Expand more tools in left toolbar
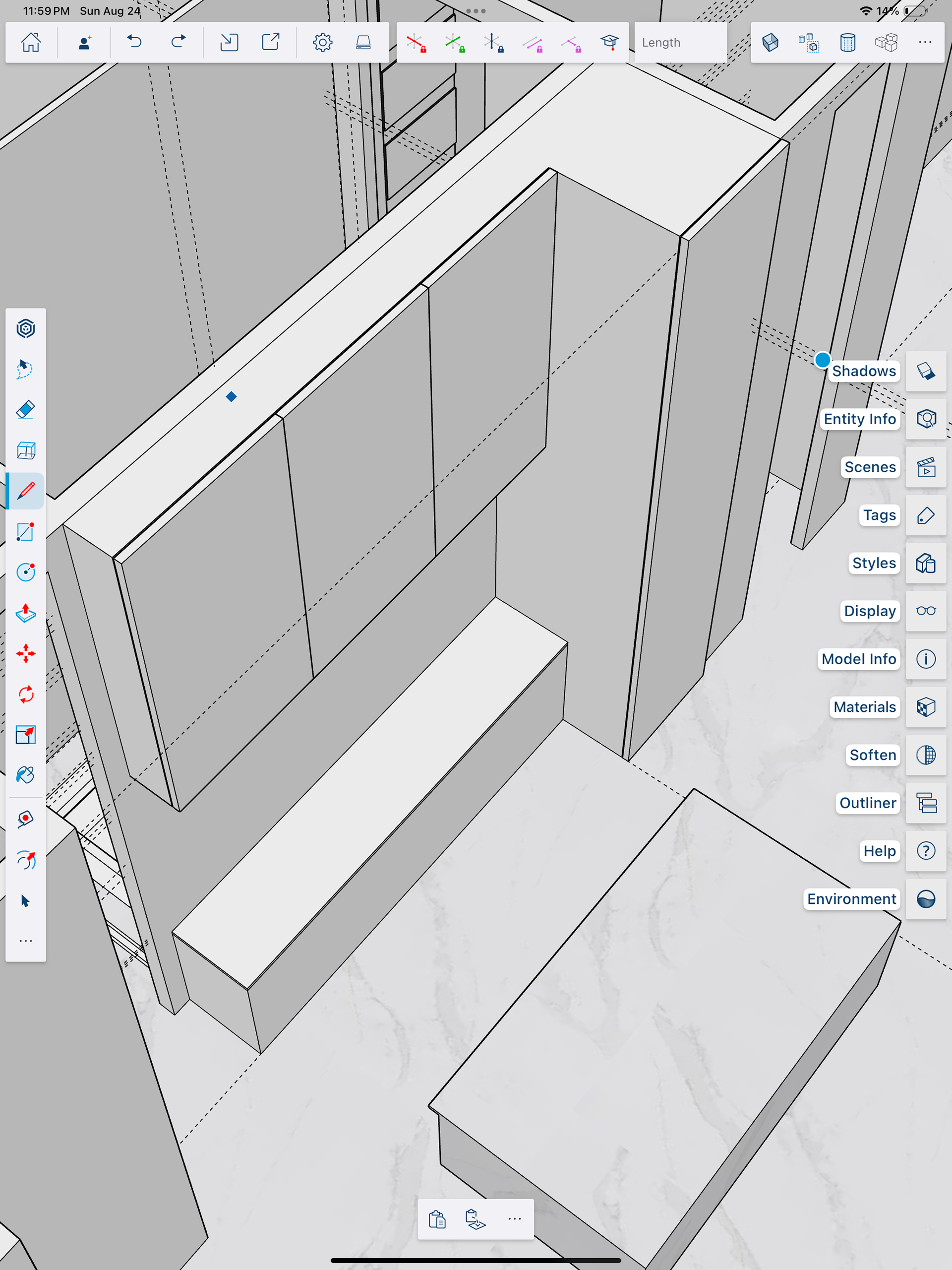The width and height of the screenshot is (952, 1270). click(x=25, y=941)
